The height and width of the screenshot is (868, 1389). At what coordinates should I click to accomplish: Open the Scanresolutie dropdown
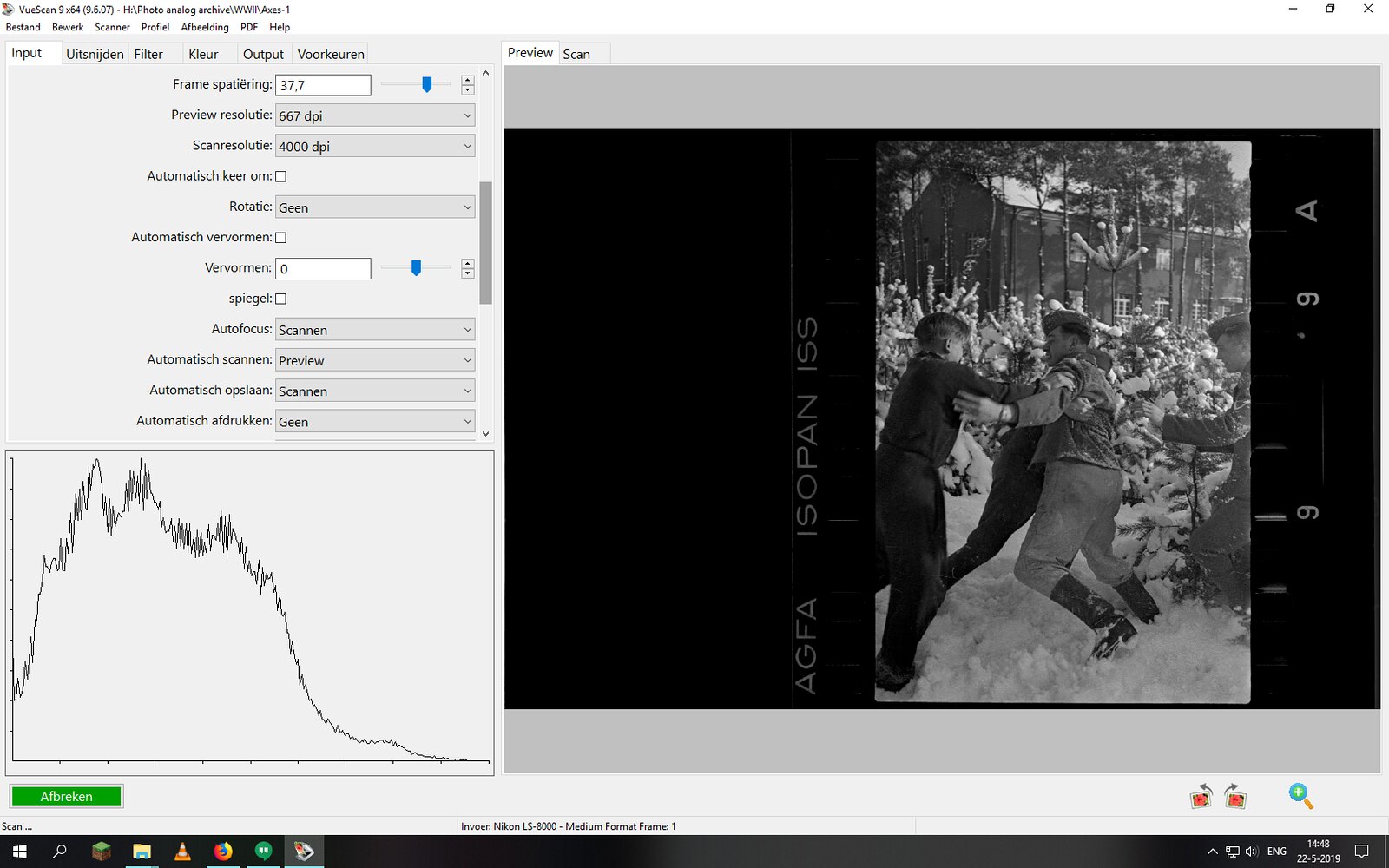[375, 146]
